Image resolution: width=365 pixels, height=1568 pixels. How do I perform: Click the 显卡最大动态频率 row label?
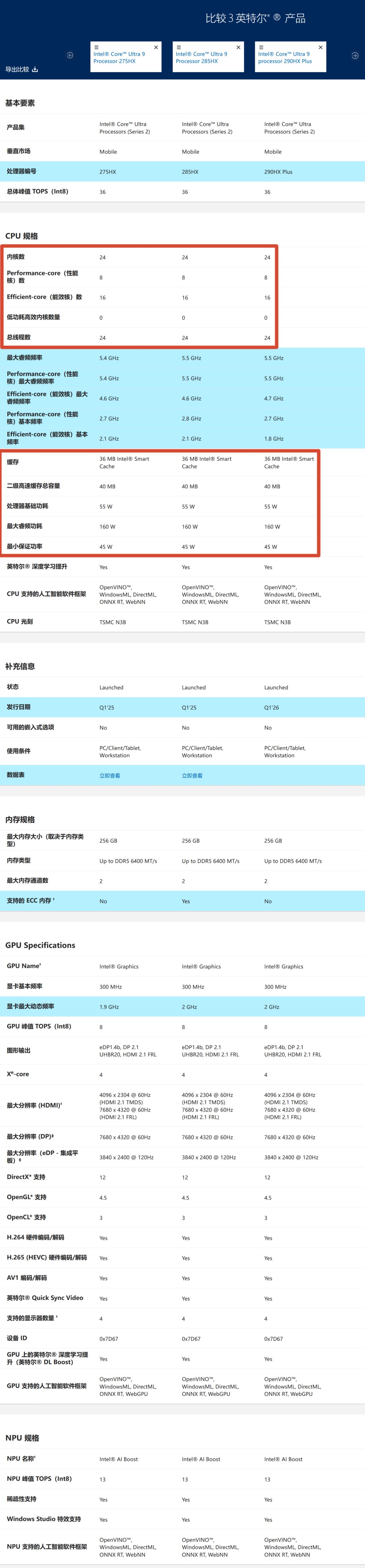tap(31, 1006)
